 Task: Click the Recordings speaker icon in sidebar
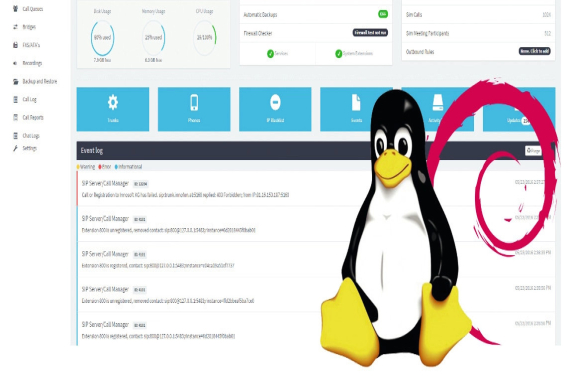pos(15,63)
